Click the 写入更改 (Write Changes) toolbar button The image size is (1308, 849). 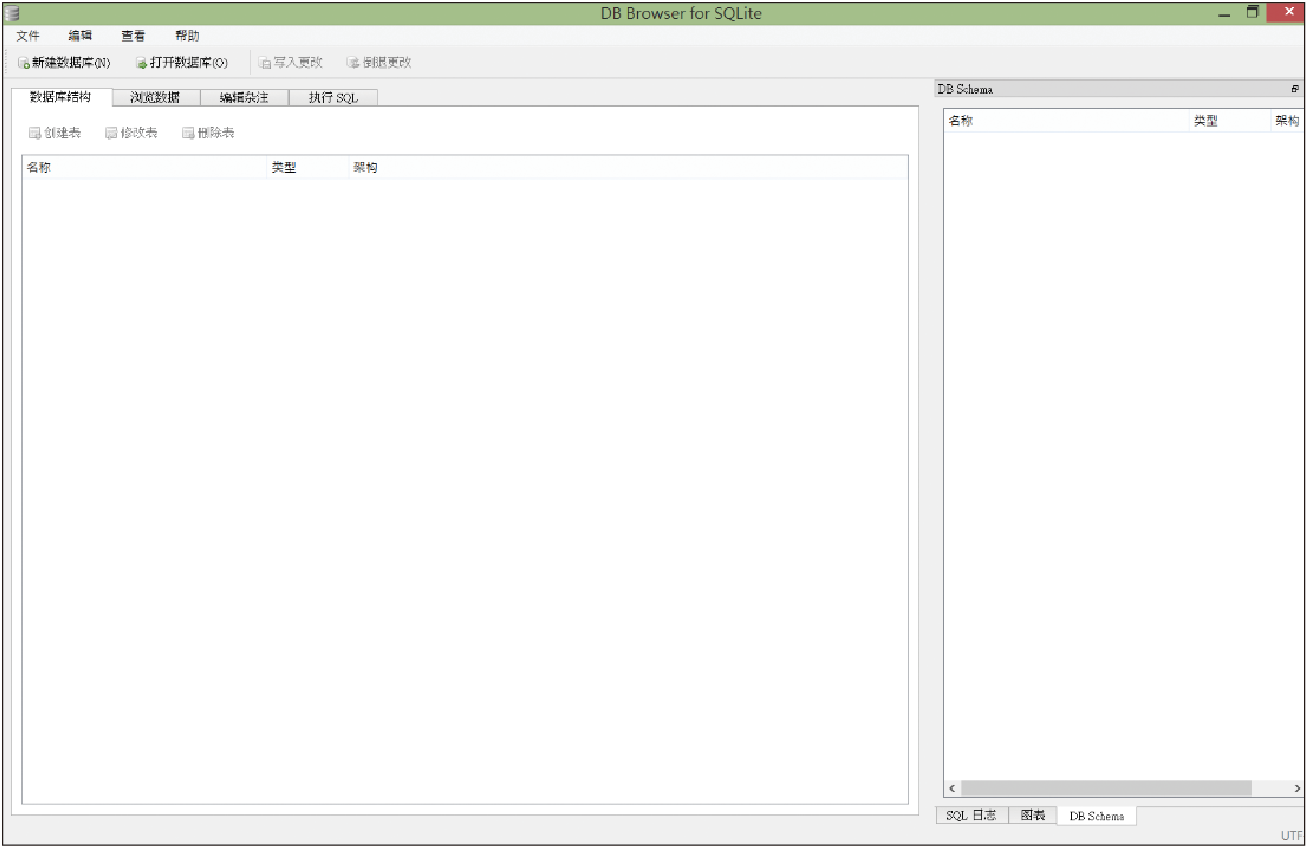[291, 63]
